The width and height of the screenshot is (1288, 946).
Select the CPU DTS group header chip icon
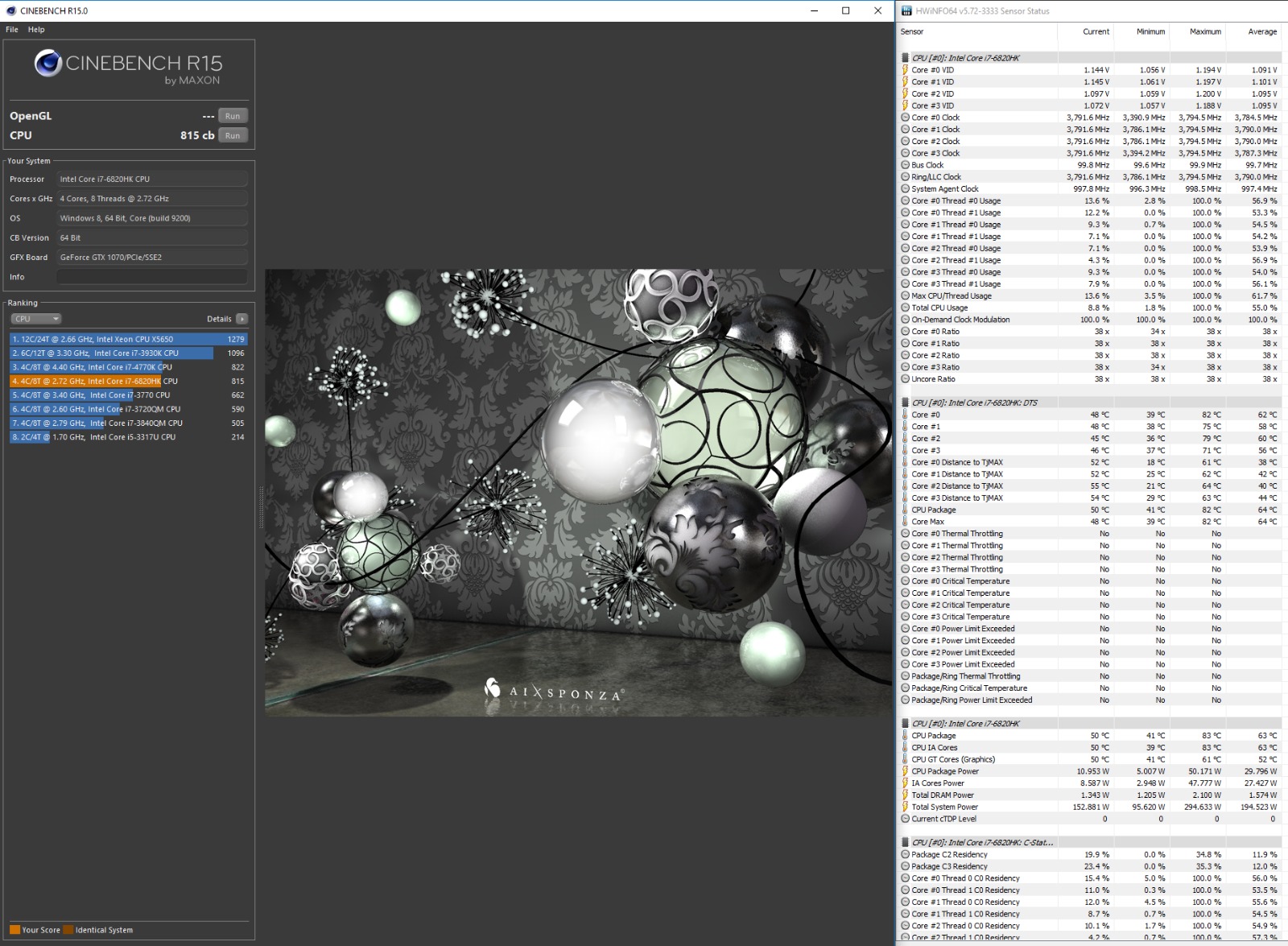point(905,403)
